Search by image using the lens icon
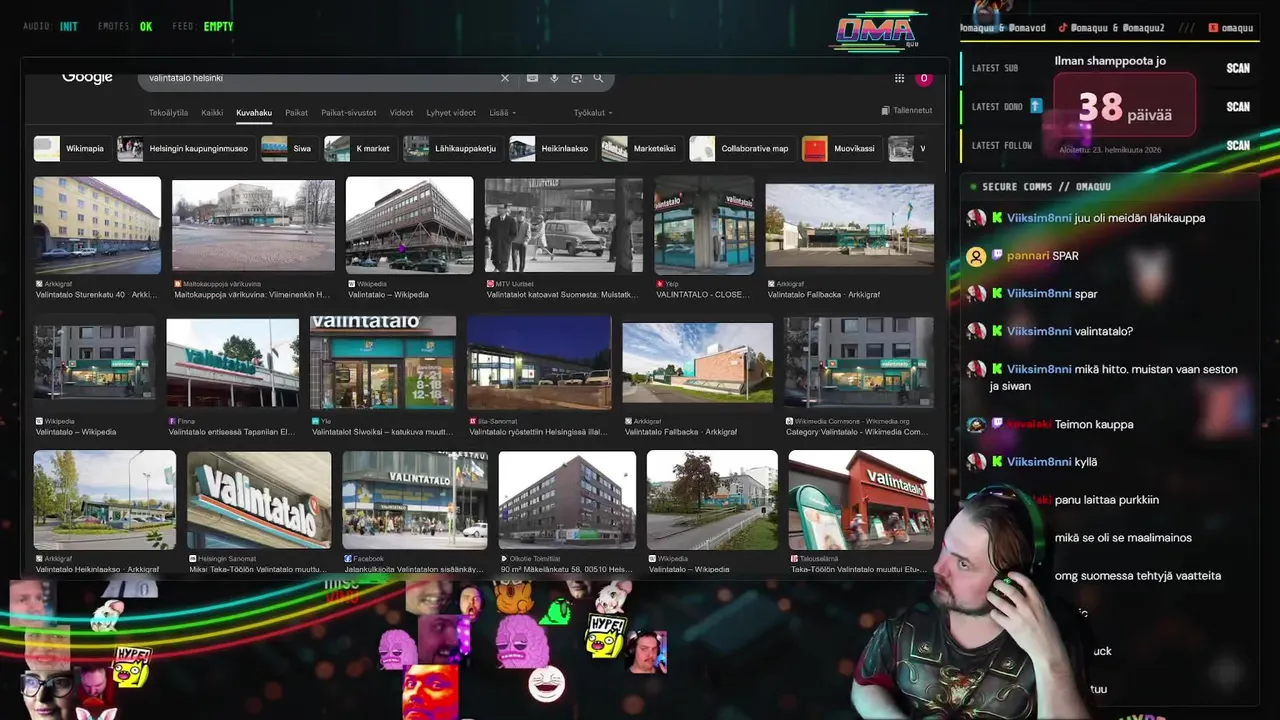 tap(576, 78)
